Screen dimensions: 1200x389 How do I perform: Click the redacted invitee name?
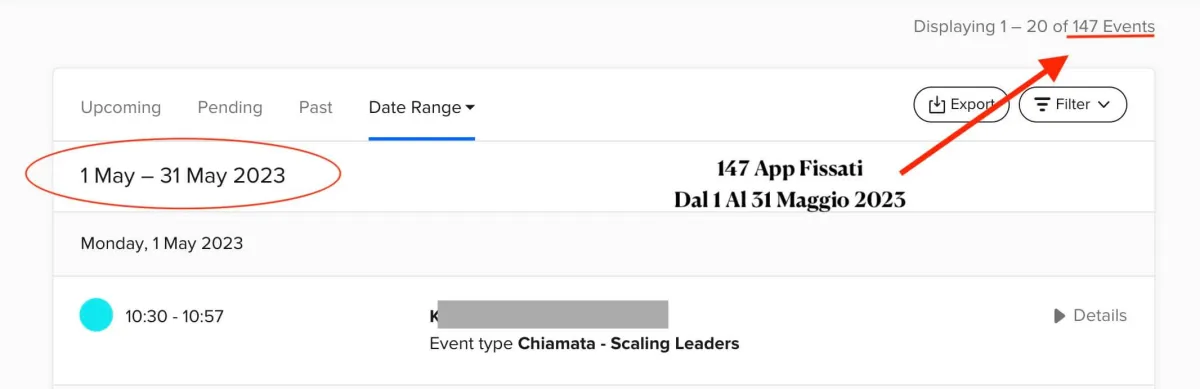[x=552, y=314]
